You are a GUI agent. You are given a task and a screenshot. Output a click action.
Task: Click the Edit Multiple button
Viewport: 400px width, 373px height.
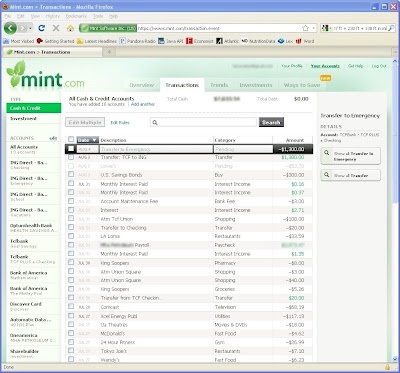[x=85, y=122]
